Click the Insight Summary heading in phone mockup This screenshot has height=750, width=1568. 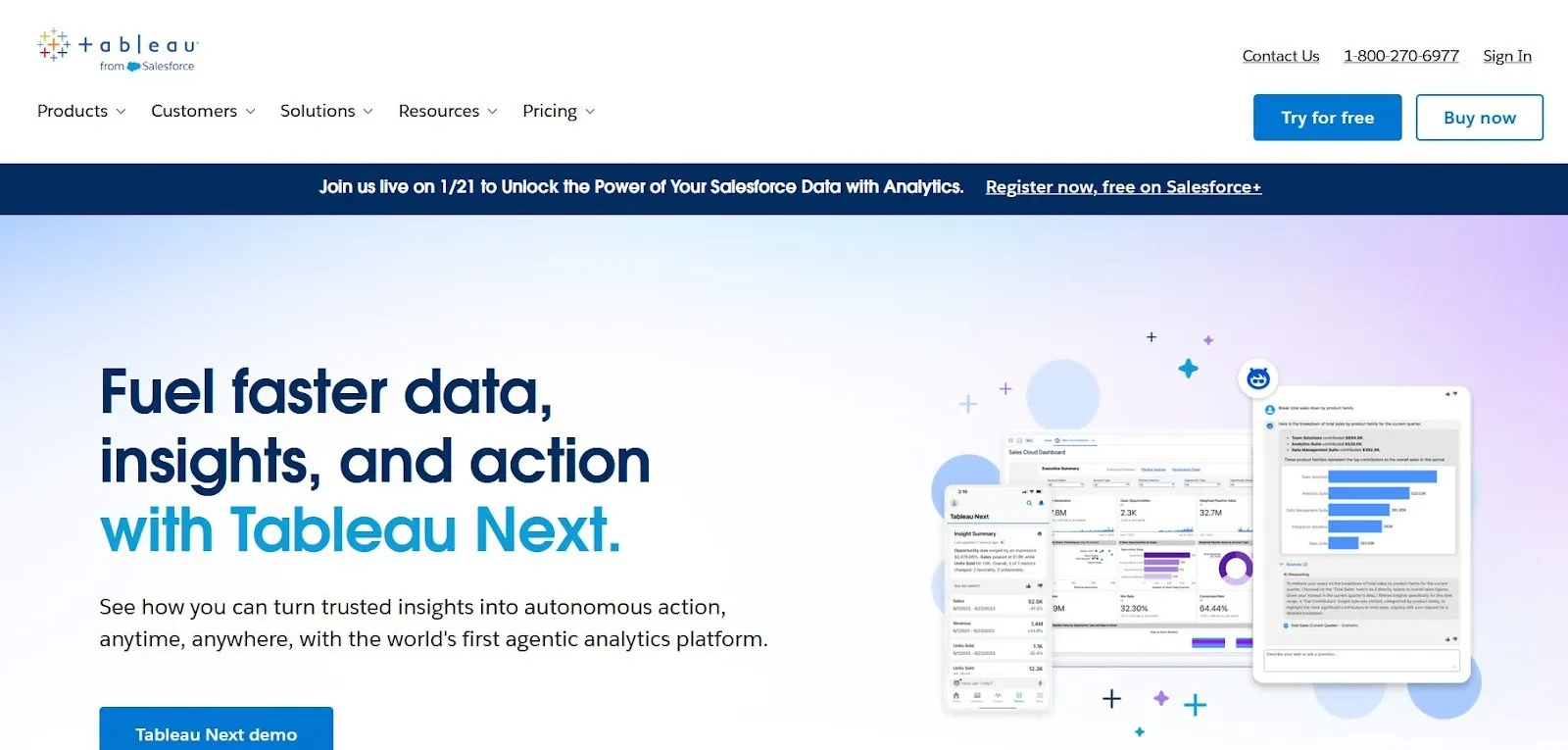click(975, 534)
